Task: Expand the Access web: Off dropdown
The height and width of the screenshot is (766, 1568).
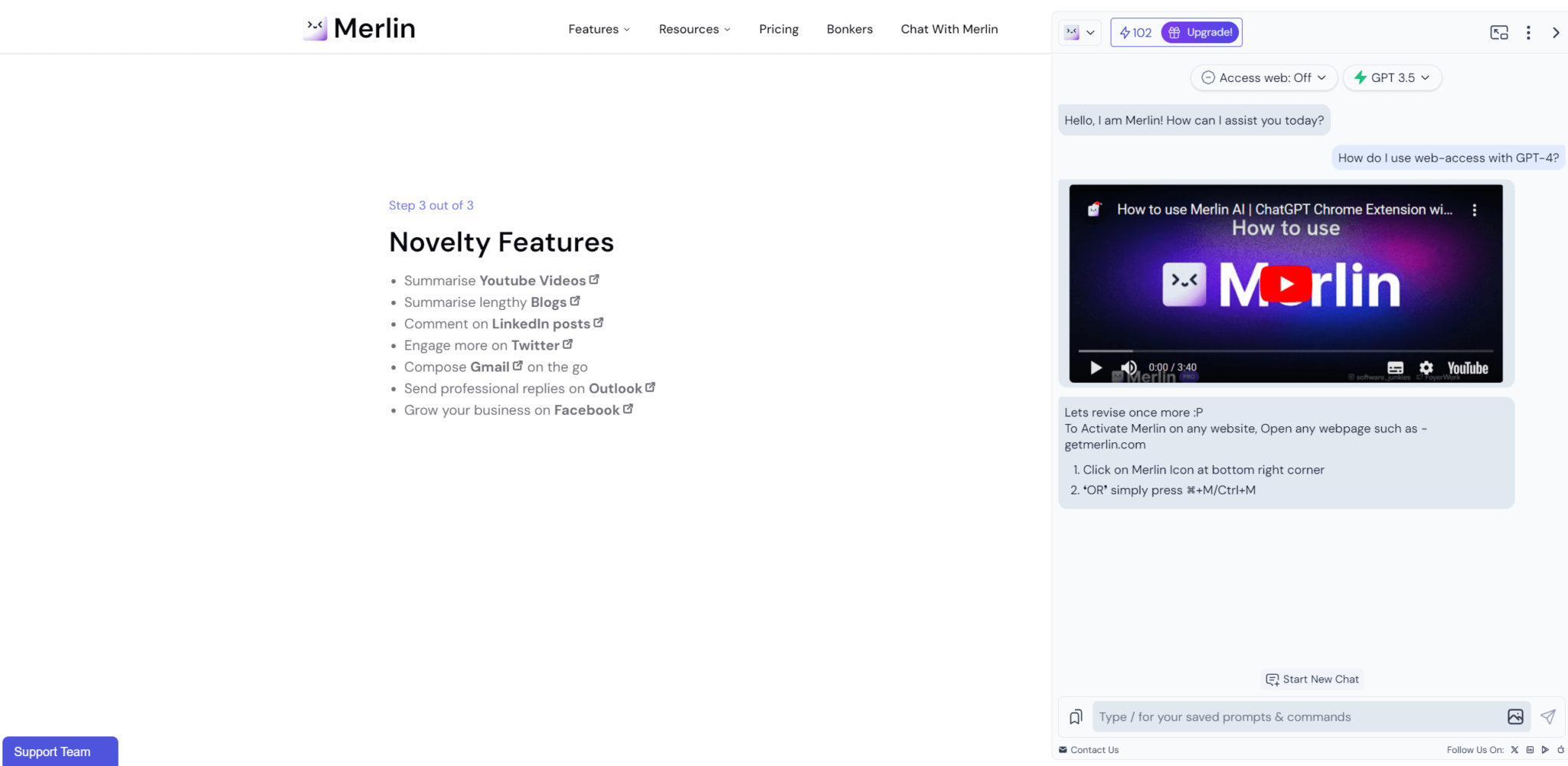Action: pyautogui.click(x=1263, y=78)
